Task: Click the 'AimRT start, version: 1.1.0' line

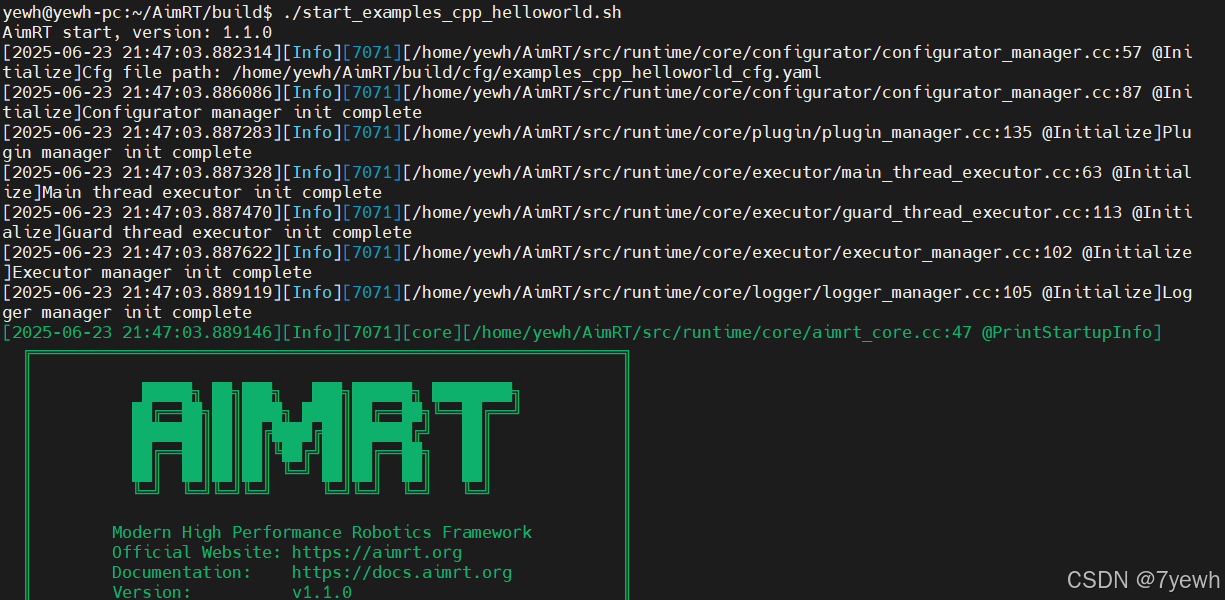Action: (x=137, y=32)
